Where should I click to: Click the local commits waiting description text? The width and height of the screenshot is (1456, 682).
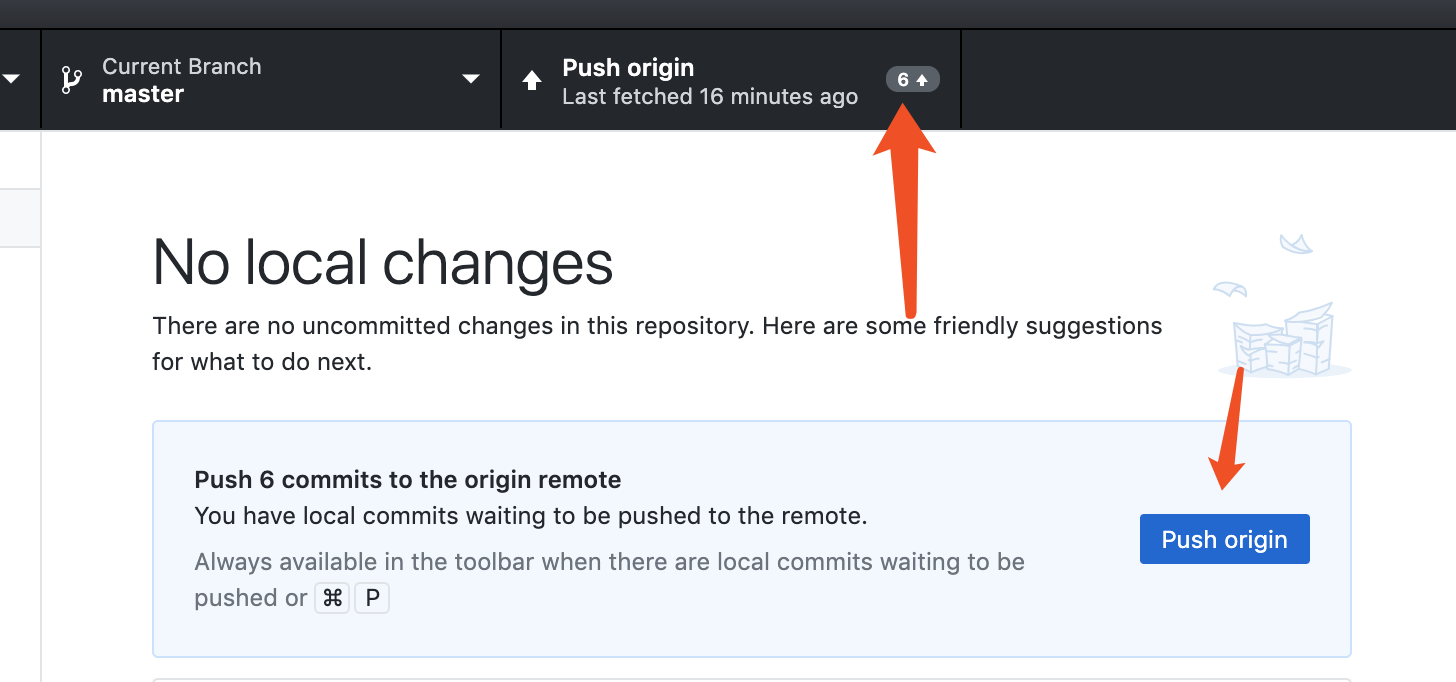(530, 516)
